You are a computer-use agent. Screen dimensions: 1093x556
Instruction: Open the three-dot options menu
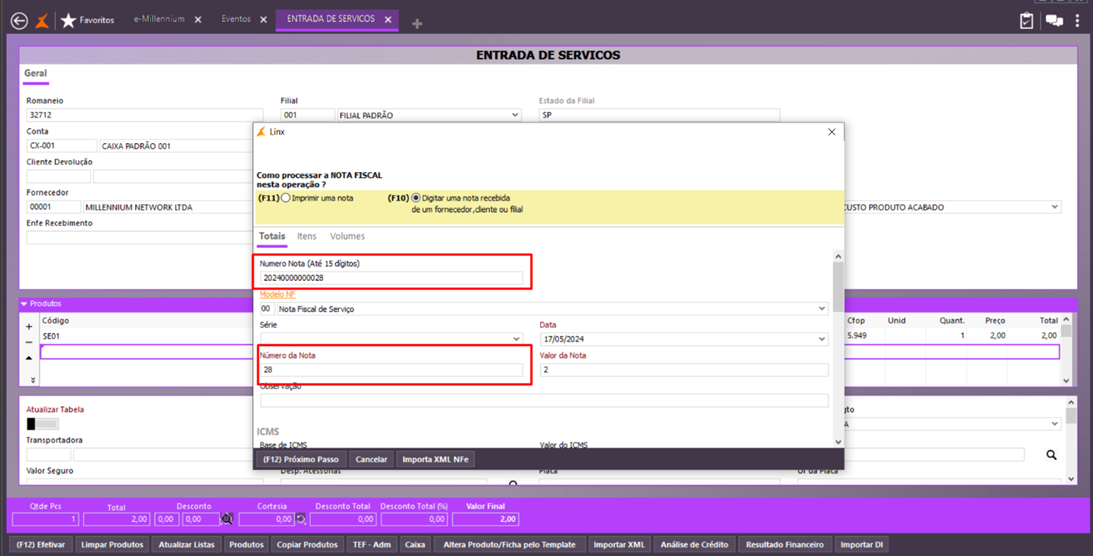1078,21
